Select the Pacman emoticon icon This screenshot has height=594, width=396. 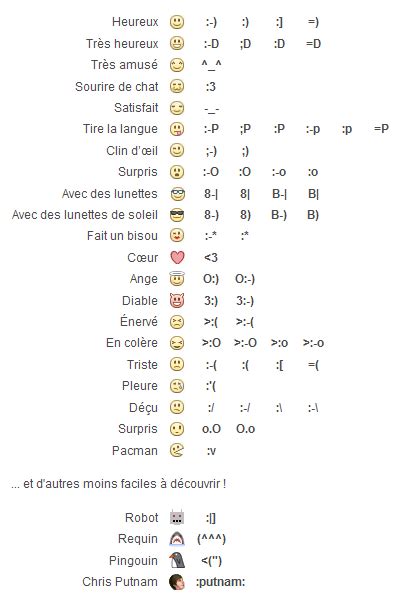tap(177, 451)
